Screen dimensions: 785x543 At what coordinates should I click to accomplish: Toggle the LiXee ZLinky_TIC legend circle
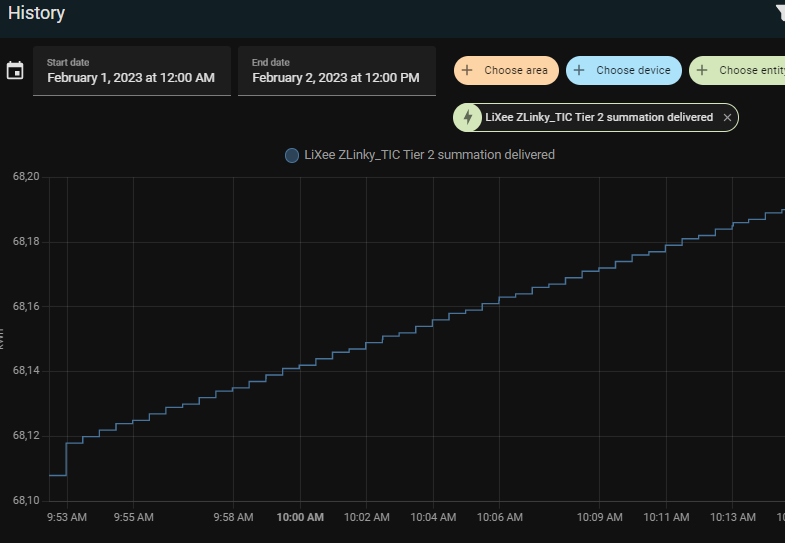292,155
